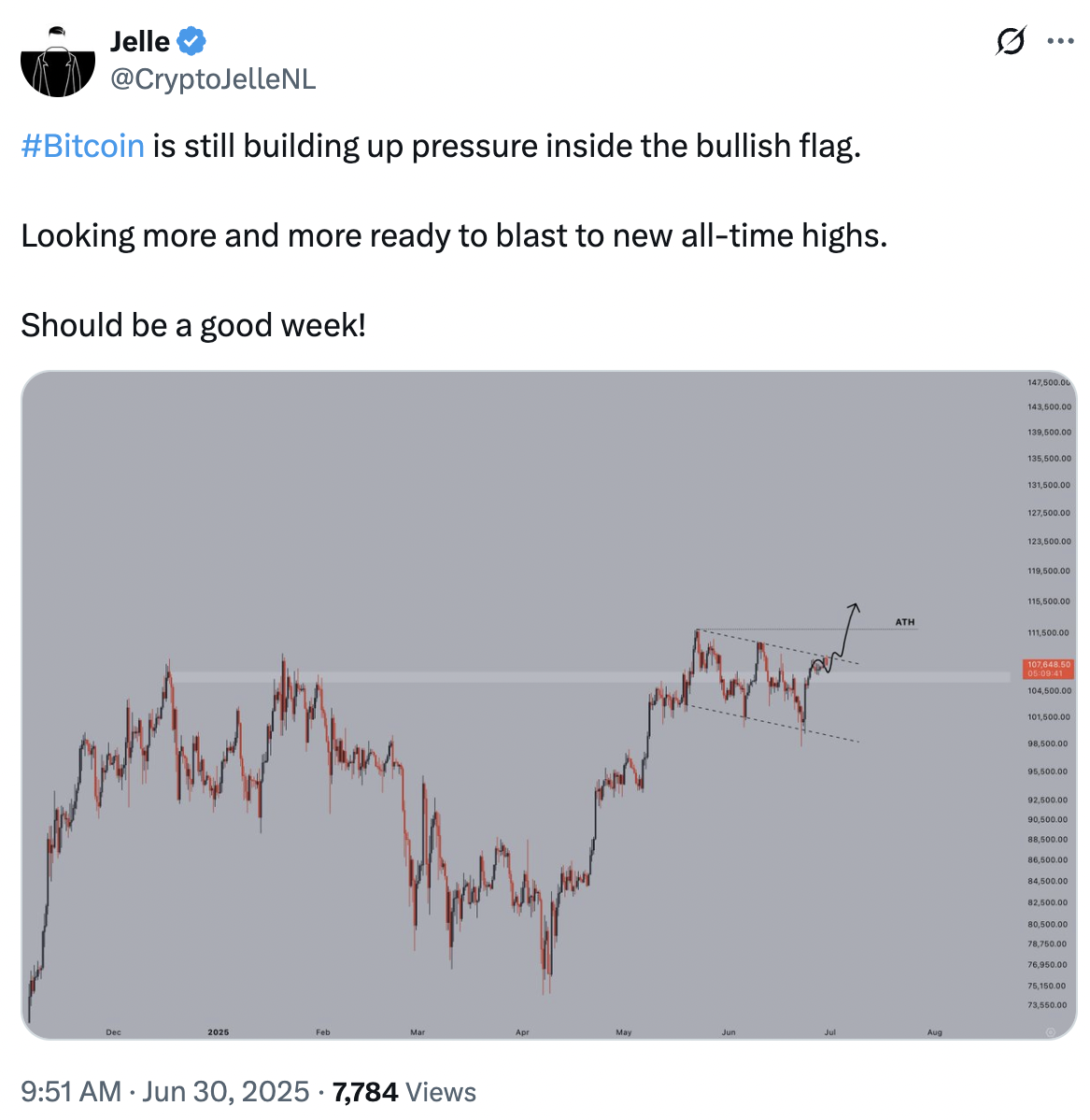Screen dimensions: 1090x1120
Task: Open the three-dot more options menu
Action: click(1060, 41)
